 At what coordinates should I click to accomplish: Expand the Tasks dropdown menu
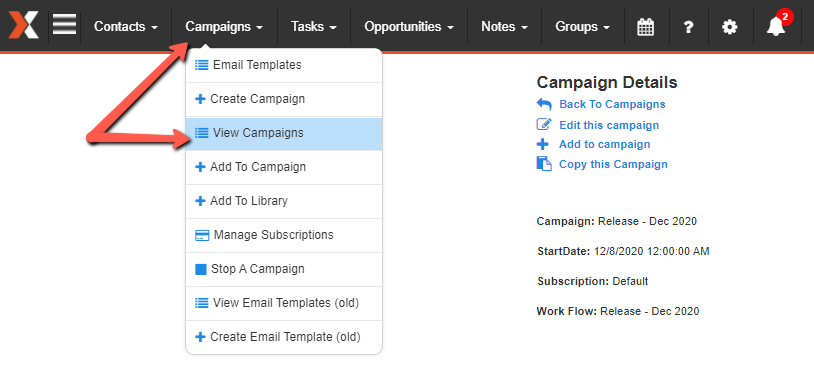314,26
